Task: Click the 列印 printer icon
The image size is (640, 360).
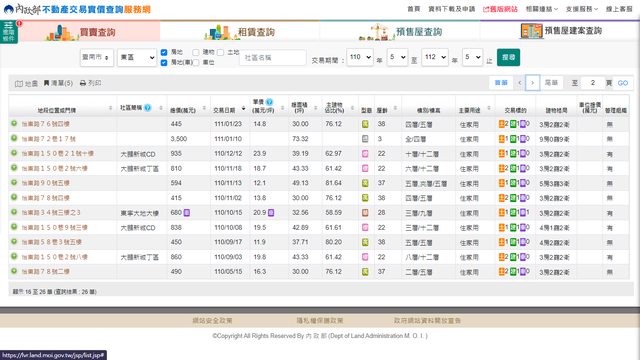Action: [x=83, y=83]
